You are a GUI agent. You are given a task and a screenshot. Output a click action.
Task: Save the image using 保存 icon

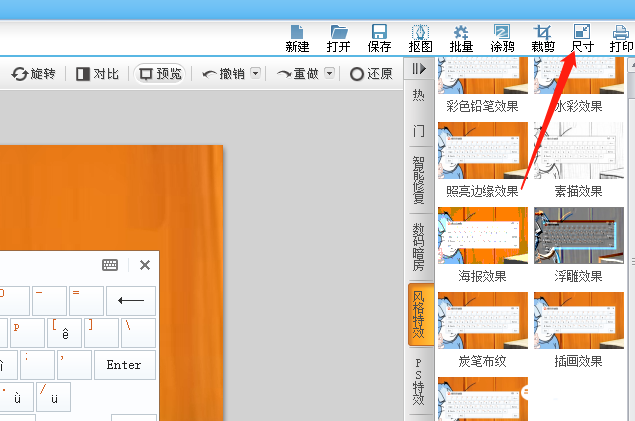(380, 38)
